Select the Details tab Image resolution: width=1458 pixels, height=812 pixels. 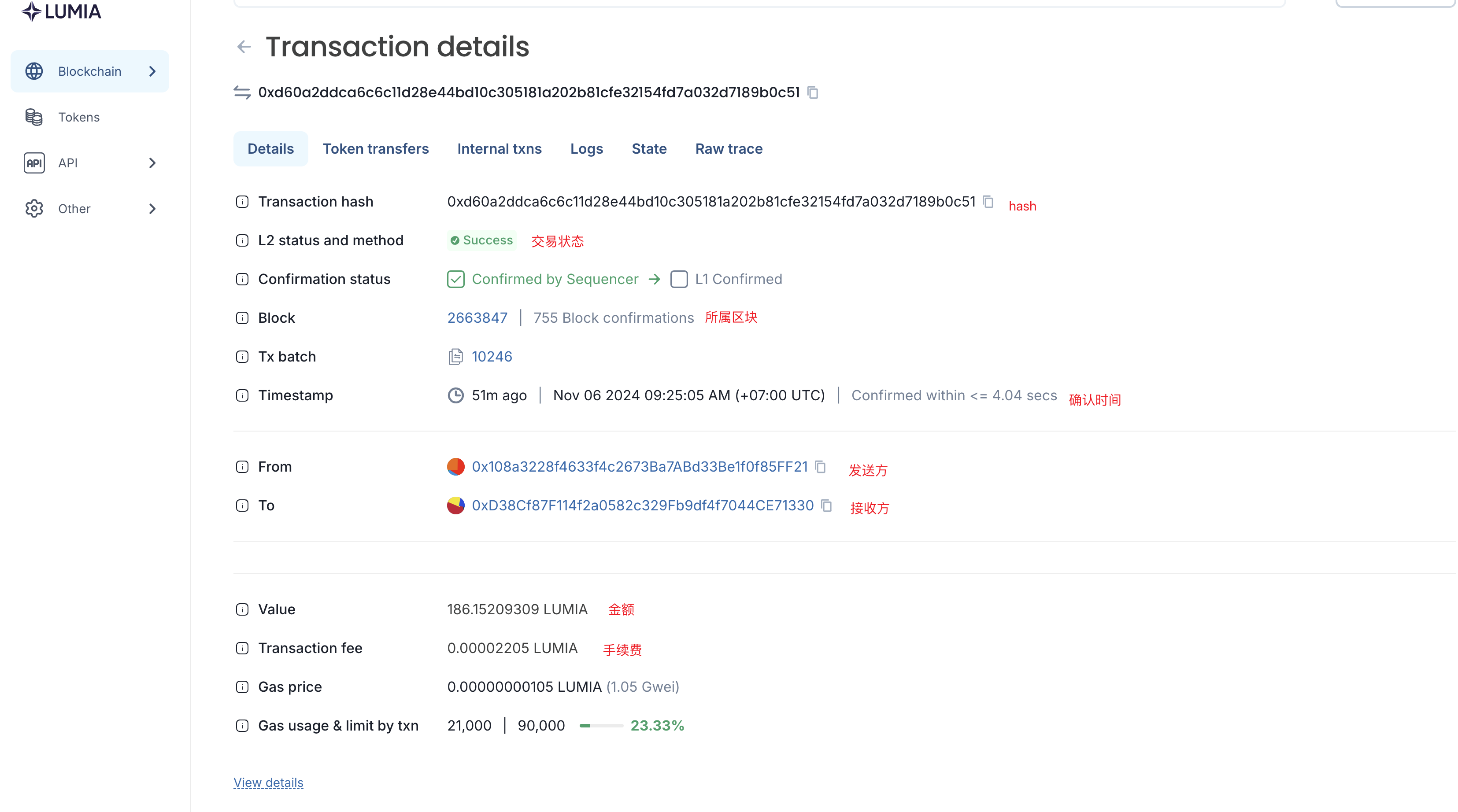click(x=270, y=149)
